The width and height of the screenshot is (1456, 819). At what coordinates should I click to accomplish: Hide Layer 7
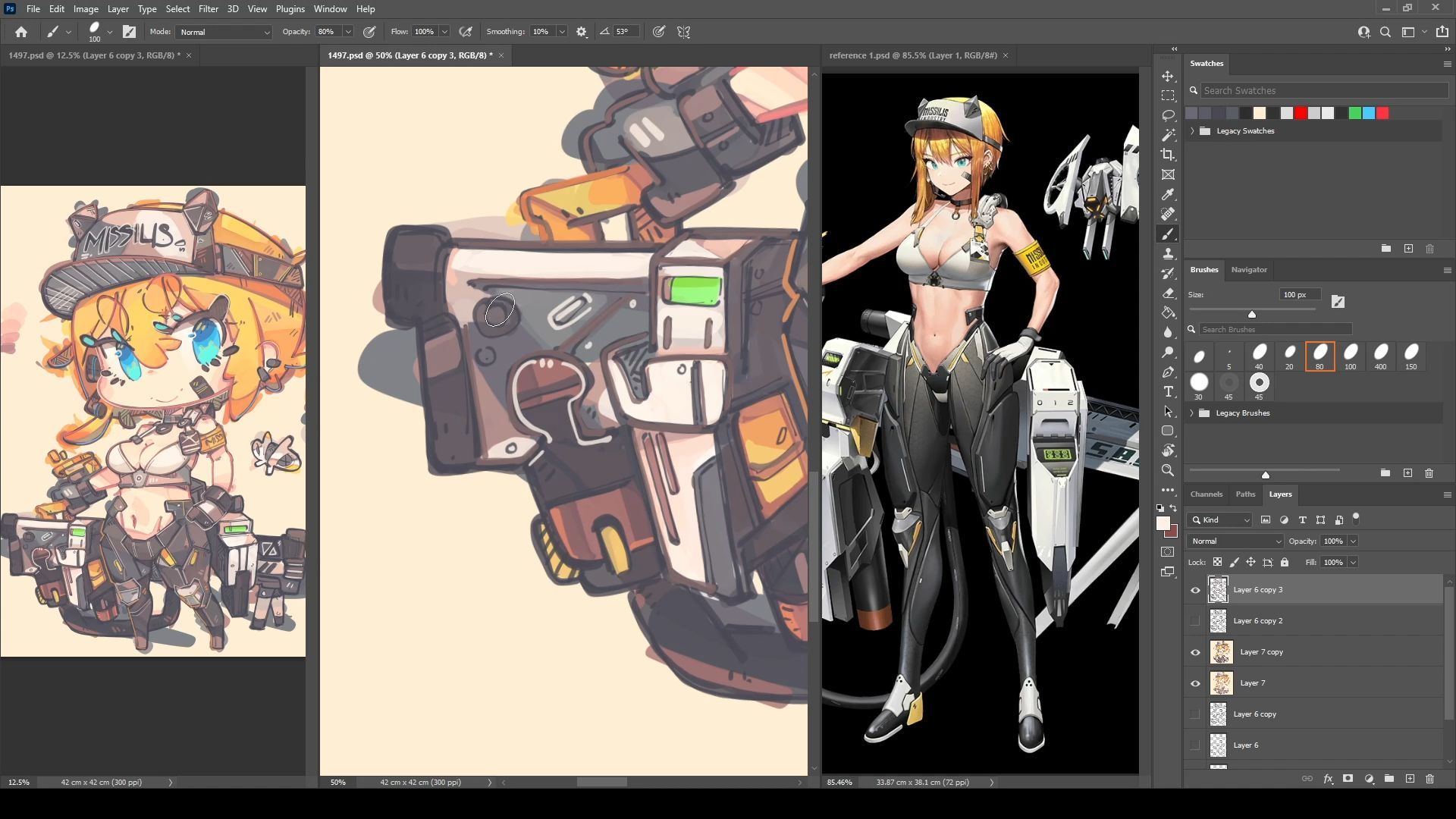(x=1195, y=683)
